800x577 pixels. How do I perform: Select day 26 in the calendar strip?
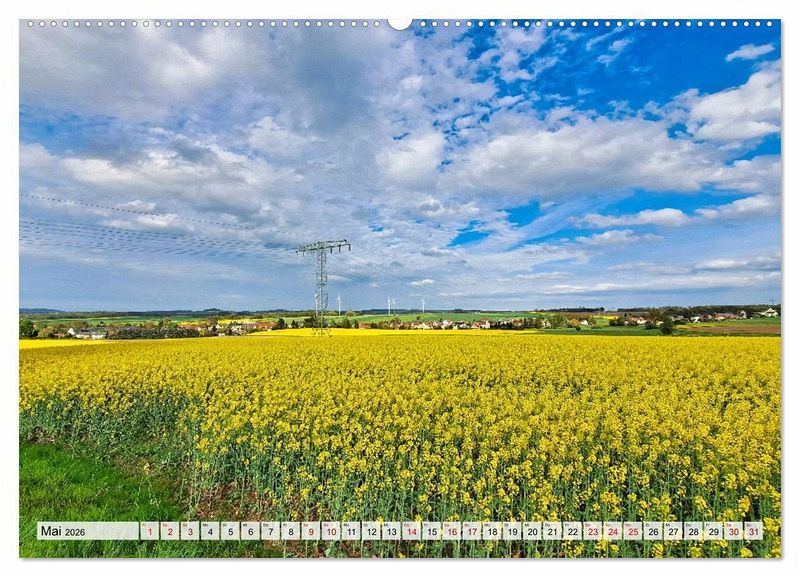[x=654, y=531]
